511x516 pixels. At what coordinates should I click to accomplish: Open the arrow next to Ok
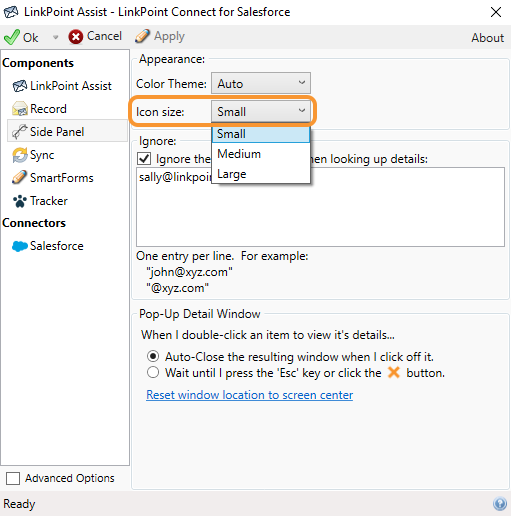click(55, 37)
